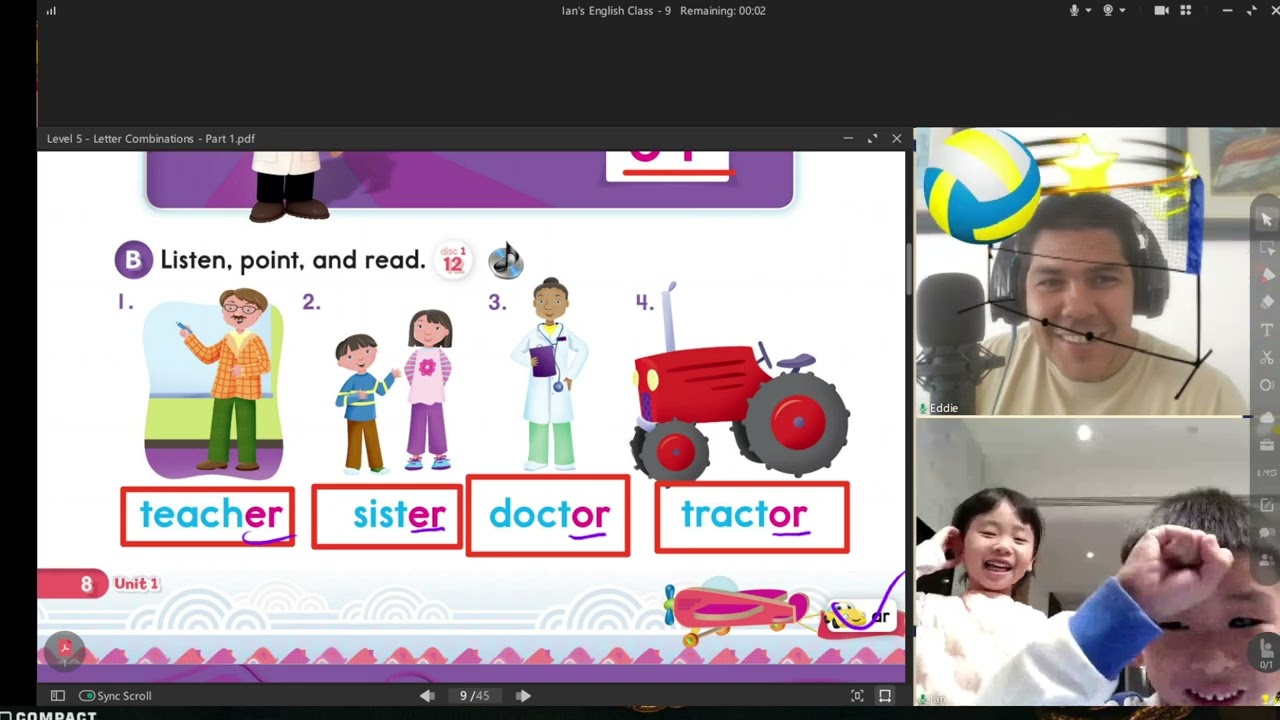The width and height of the screenshot is (1280, 720).
Task: Click the page number 8 label
Action: (x=86, y=584)
